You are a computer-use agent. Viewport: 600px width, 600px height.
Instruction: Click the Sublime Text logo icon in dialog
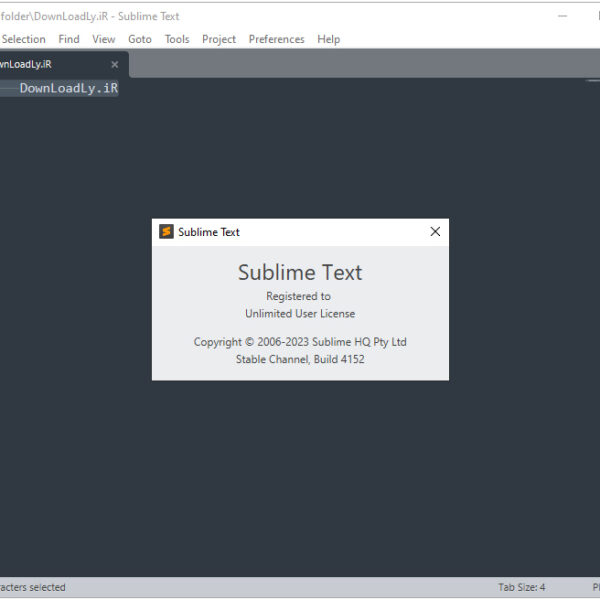pyautogui.click(x=166, y=232)
